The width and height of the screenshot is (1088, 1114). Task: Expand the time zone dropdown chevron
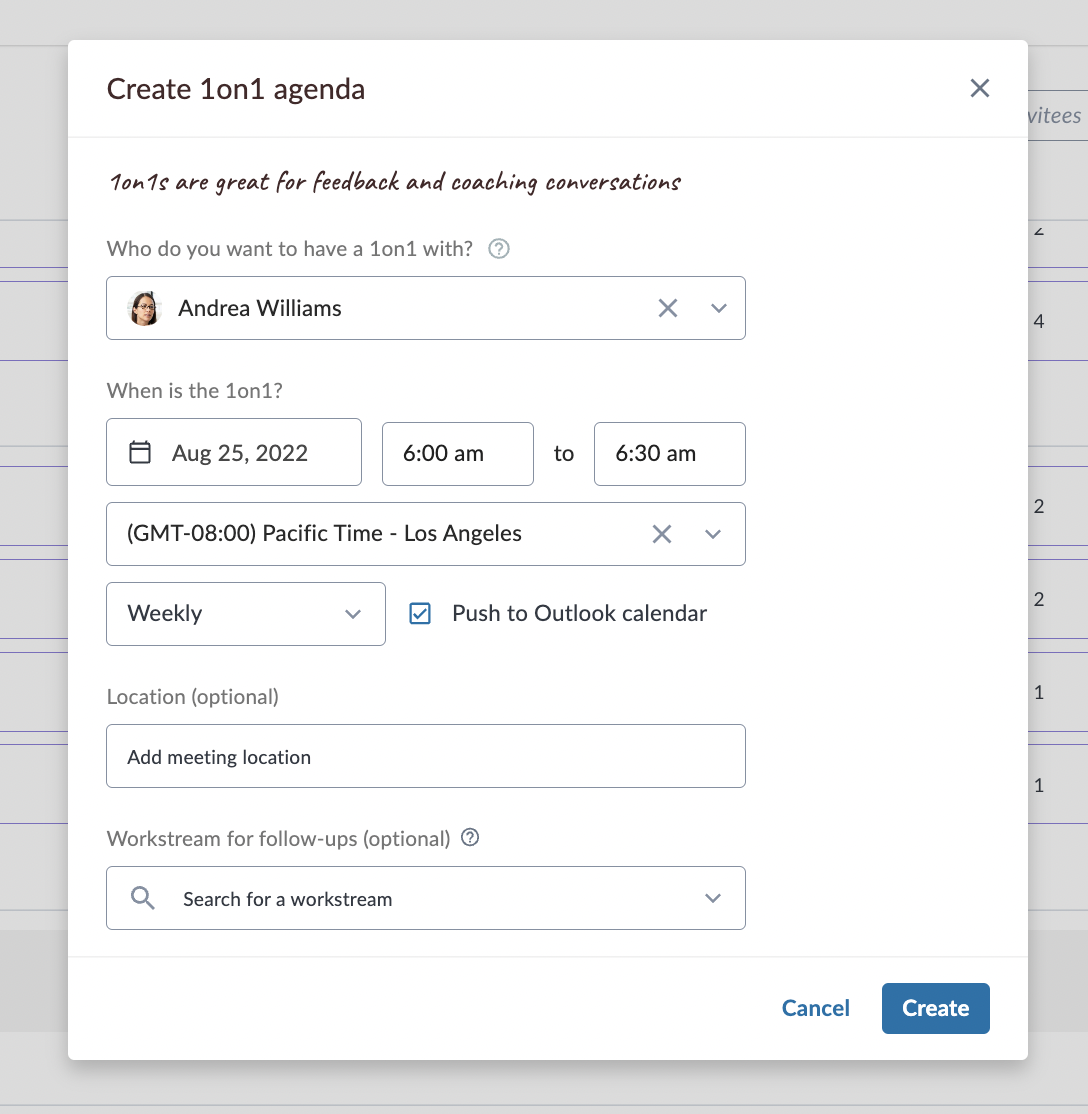pyautogui.click(x=713, y=534)
